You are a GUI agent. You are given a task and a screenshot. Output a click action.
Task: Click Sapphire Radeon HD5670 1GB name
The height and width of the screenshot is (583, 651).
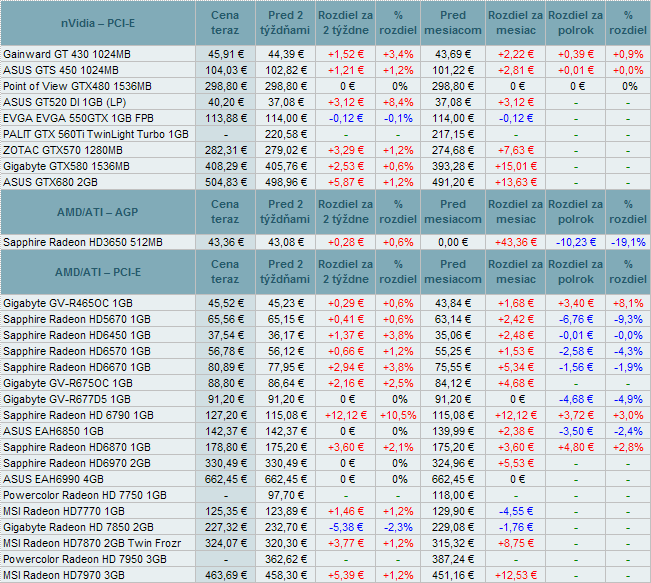click(77, 319)
